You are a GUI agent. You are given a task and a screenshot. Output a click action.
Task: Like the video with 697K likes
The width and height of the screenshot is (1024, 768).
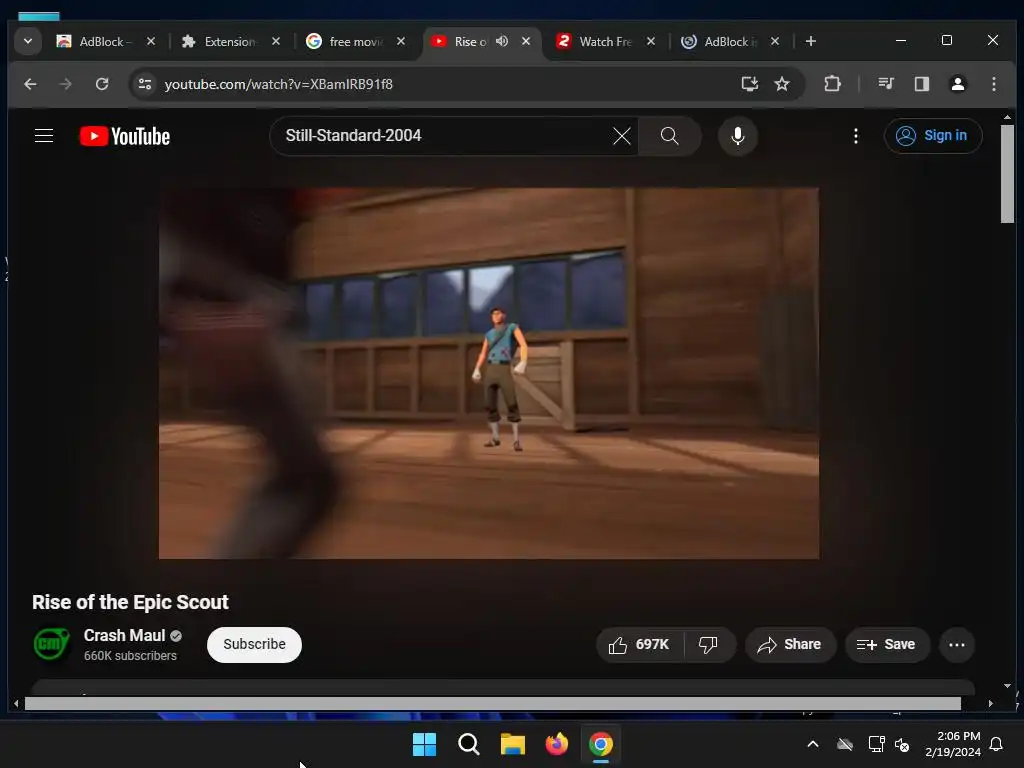tap(639, 645)
